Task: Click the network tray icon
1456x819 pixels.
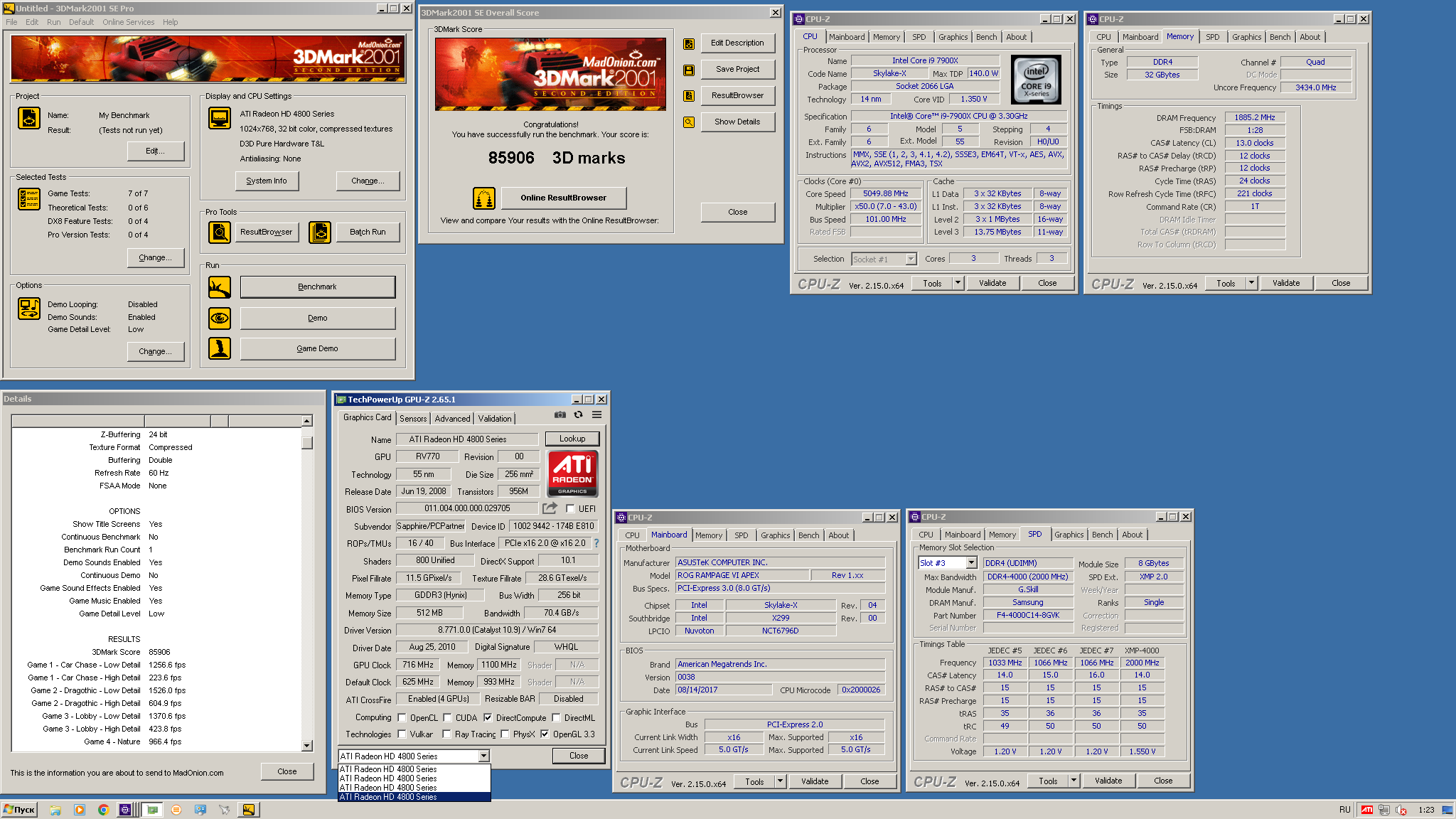Action: point(1383,810)
